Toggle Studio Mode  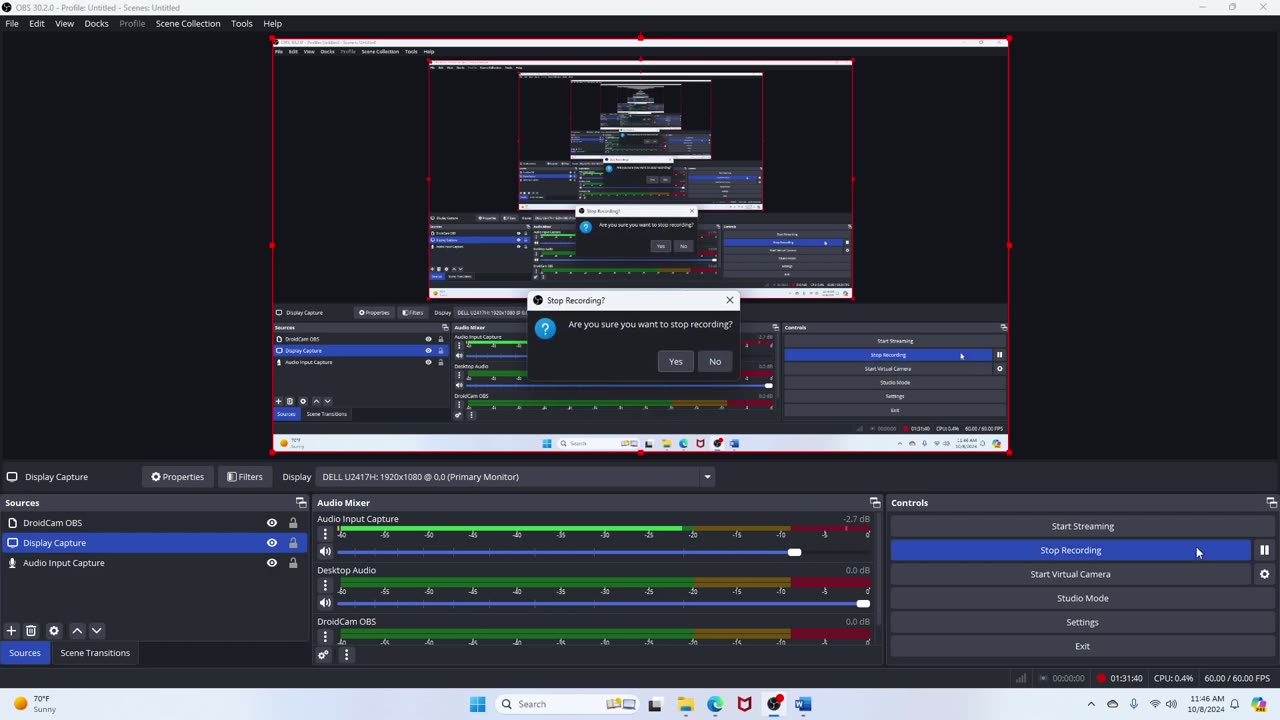1082,598
